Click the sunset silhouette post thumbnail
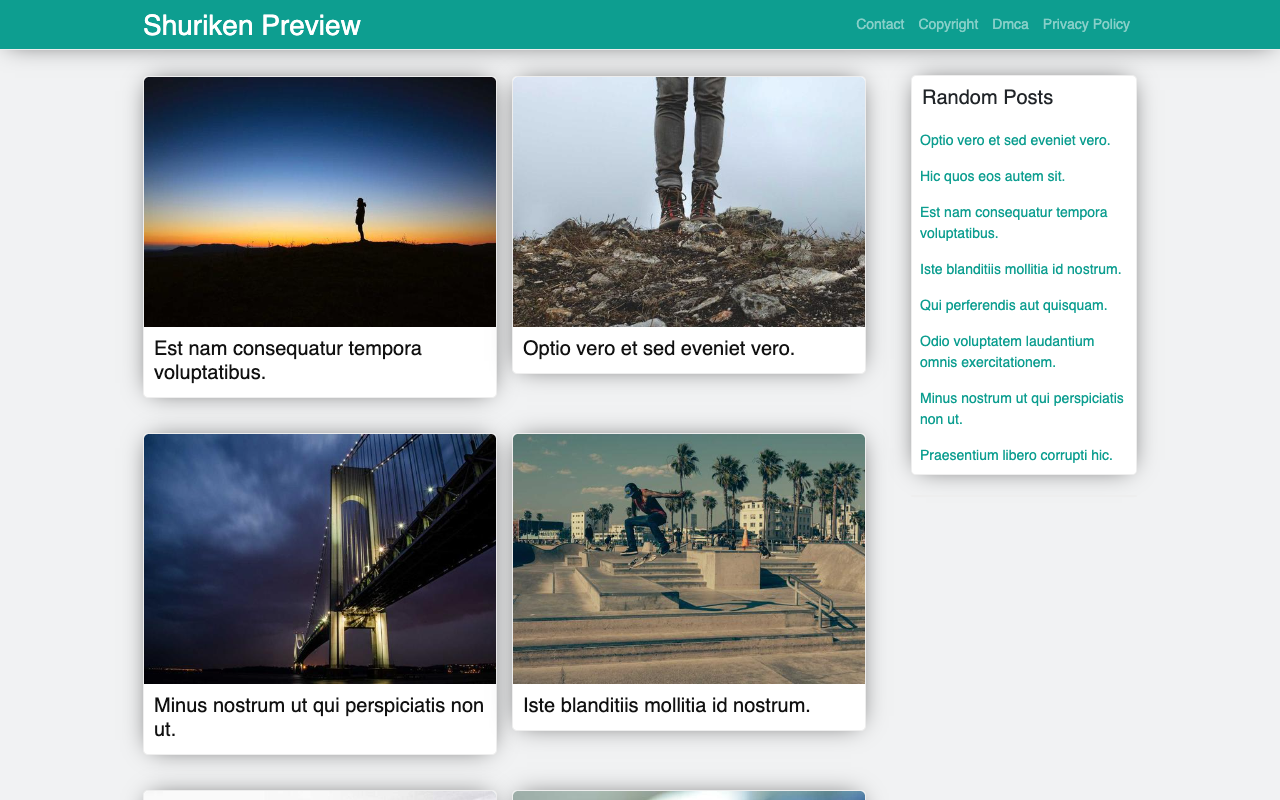 [x=319, y=201]
